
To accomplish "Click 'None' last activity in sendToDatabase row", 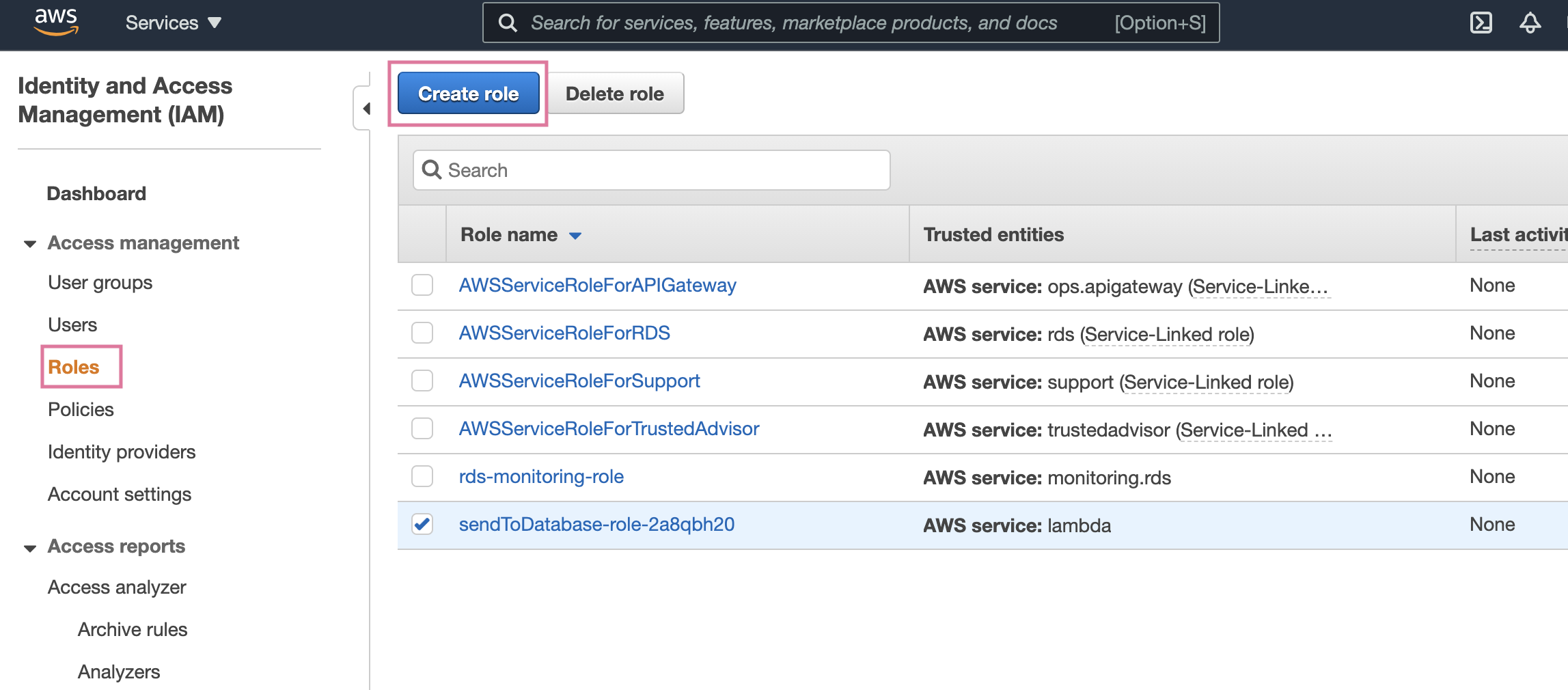I will pyautogui.click(x=1492, y=525).
